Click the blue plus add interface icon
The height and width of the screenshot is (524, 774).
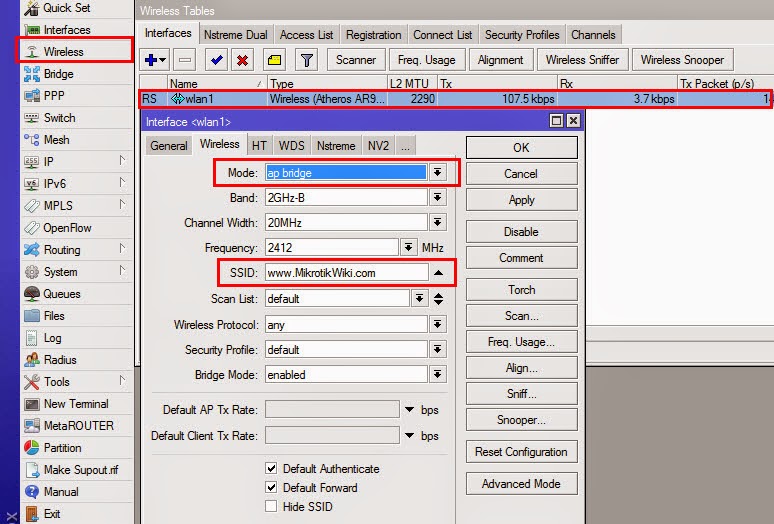tap(155, 60)
